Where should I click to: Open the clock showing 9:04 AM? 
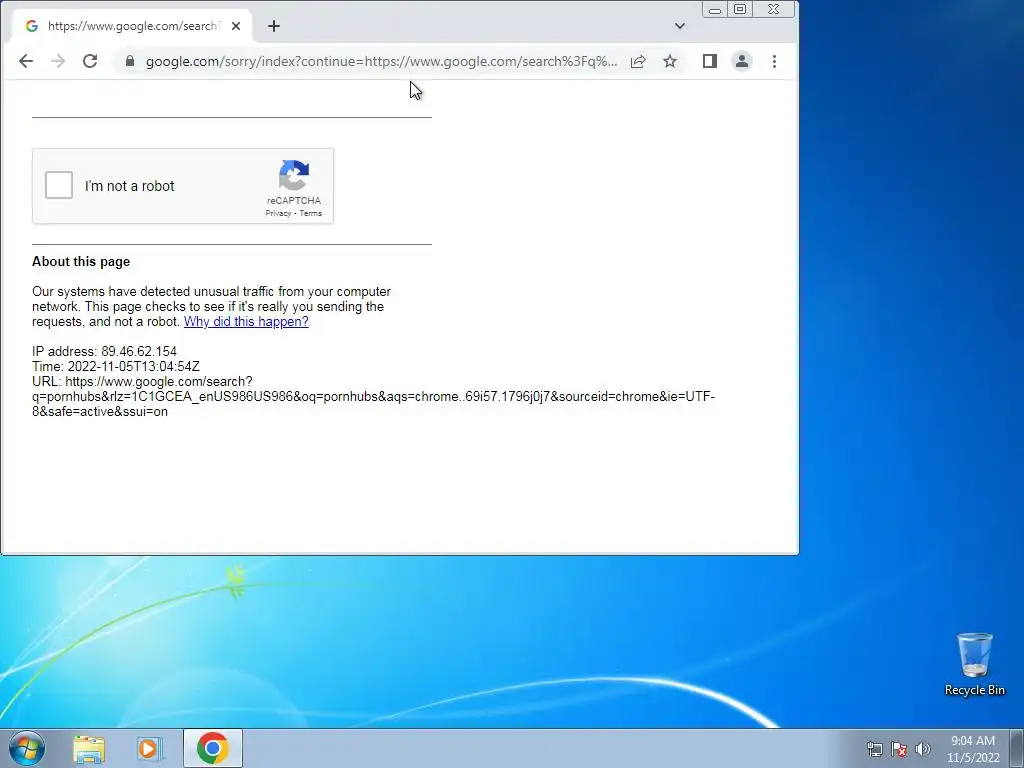click(973, 748)
